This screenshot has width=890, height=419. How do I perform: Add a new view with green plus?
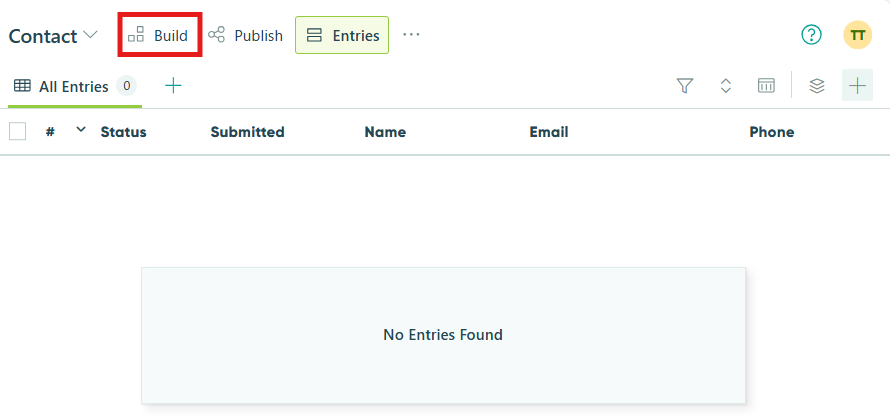point(173,86)
